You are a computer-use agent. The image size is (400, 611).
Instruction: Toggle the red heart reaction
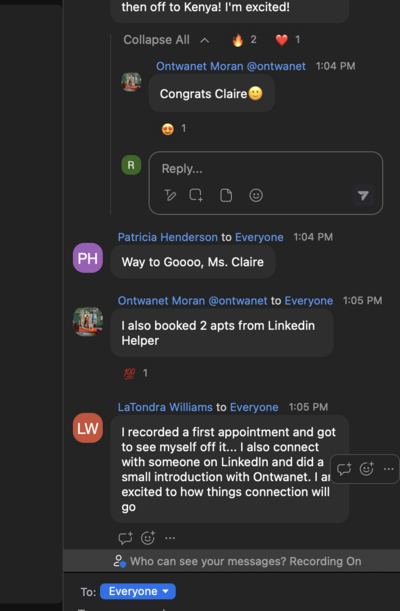pyautogui.click(x=288, y=40)
